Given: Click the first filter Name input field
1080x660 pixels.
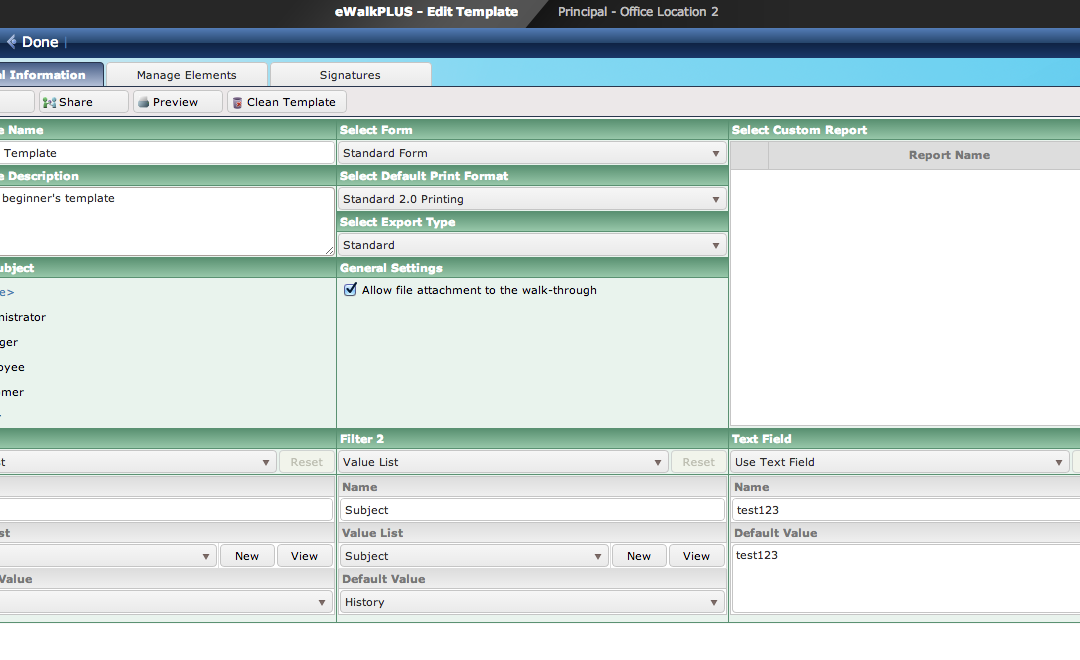Looking at the screenshot, I should click(x=166, y=510).
